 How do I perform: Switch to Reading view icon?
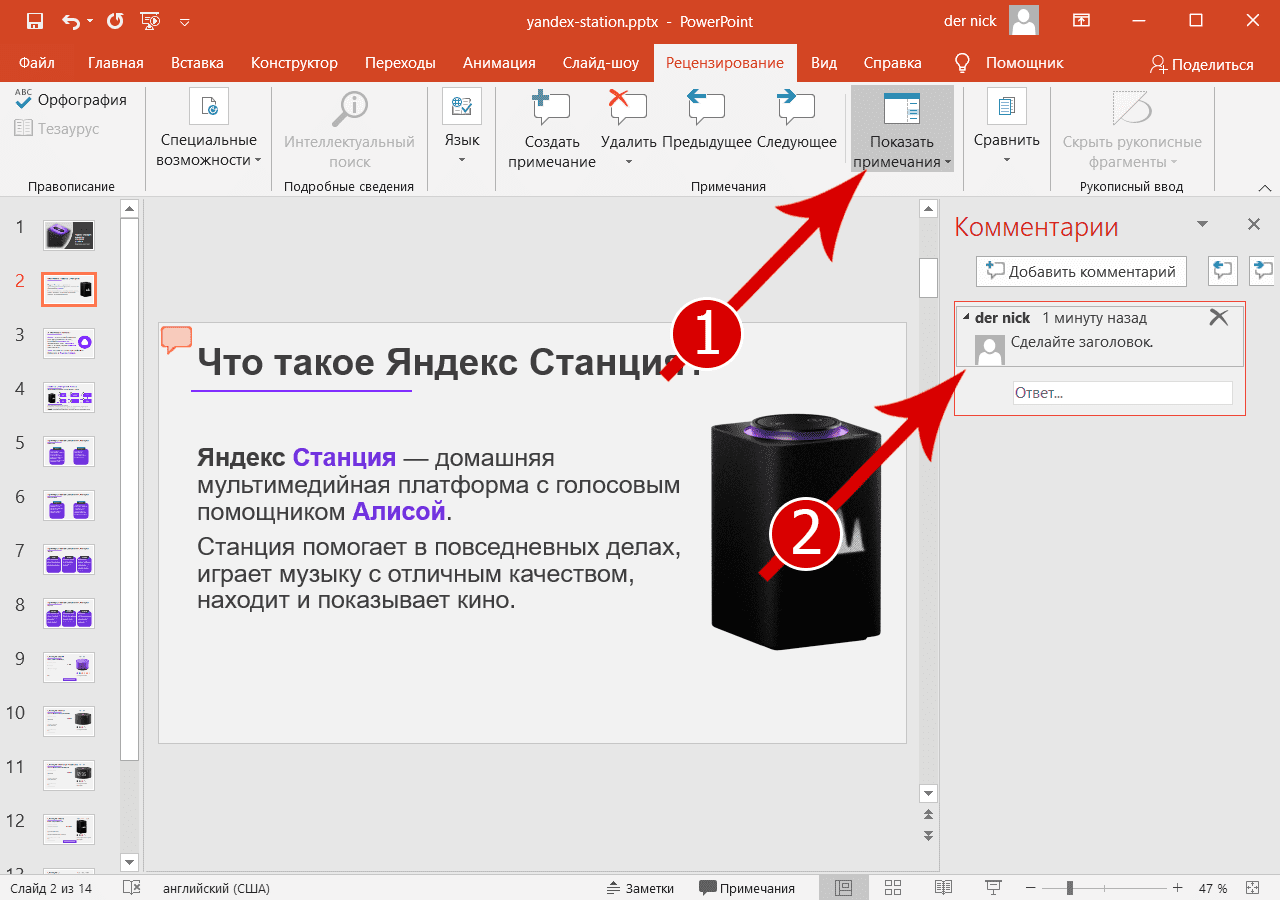coord(943,888)
